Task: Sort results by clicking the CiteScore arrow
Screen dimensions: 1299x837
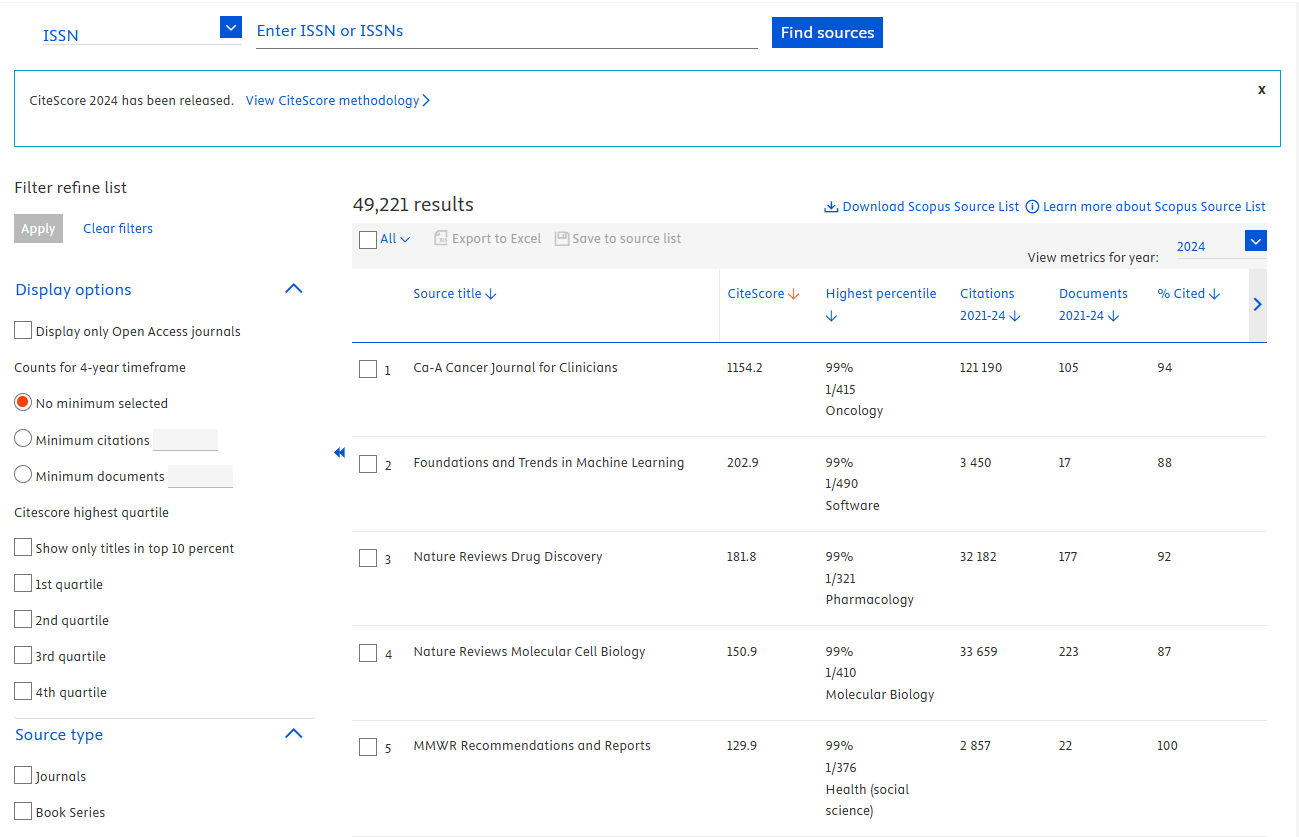Action: click(x=793, y=293)
